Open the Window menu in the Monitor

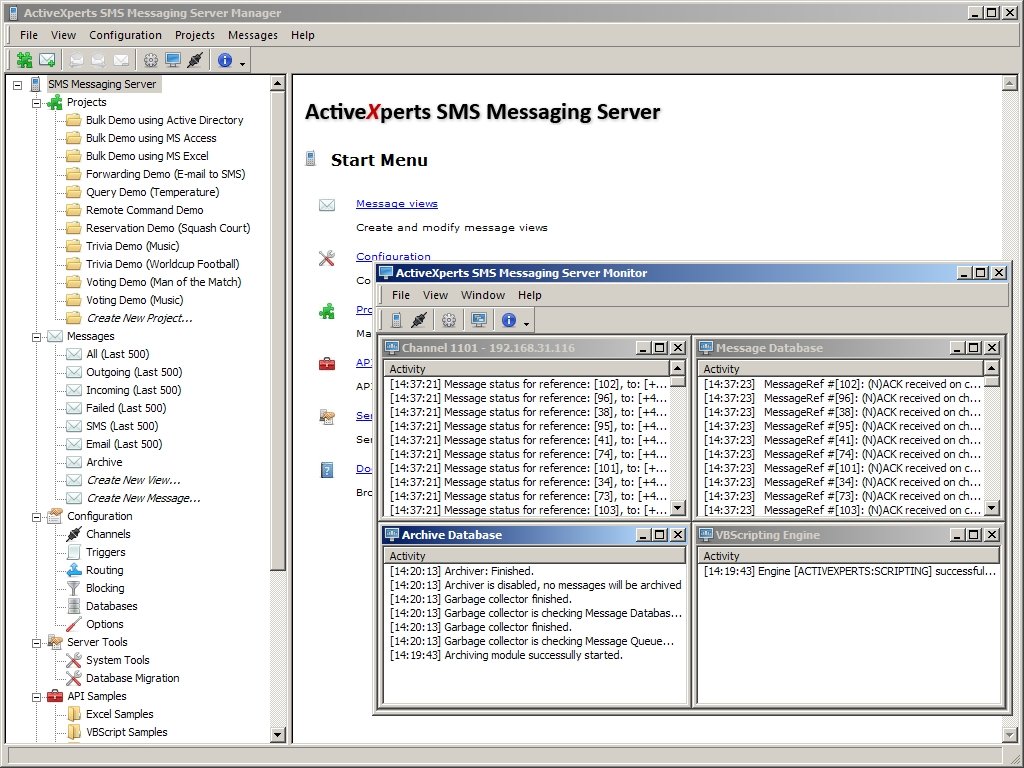click(x=482, y=295)
